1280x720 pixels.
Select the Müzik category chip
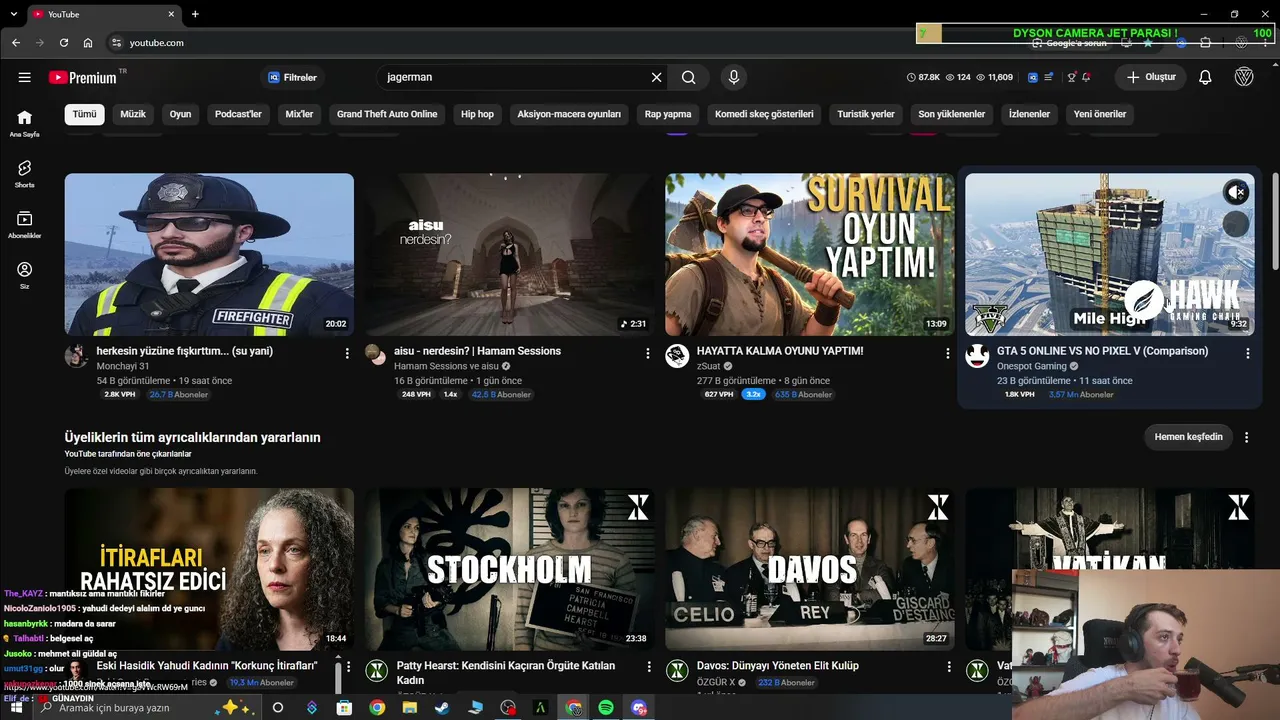(133, 114)
